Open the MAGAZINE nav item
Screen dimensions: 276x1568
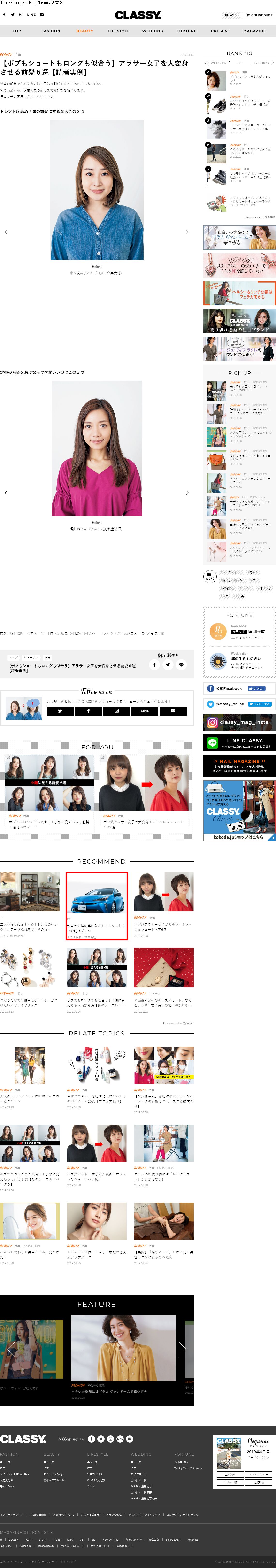pos(255,31)
